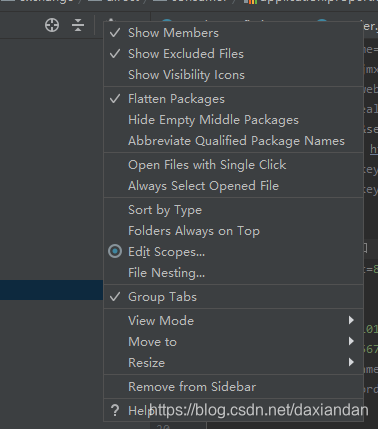The image size is (378, 429).
Task: Choose Remove from Sidebar
Action: [233, 387]
